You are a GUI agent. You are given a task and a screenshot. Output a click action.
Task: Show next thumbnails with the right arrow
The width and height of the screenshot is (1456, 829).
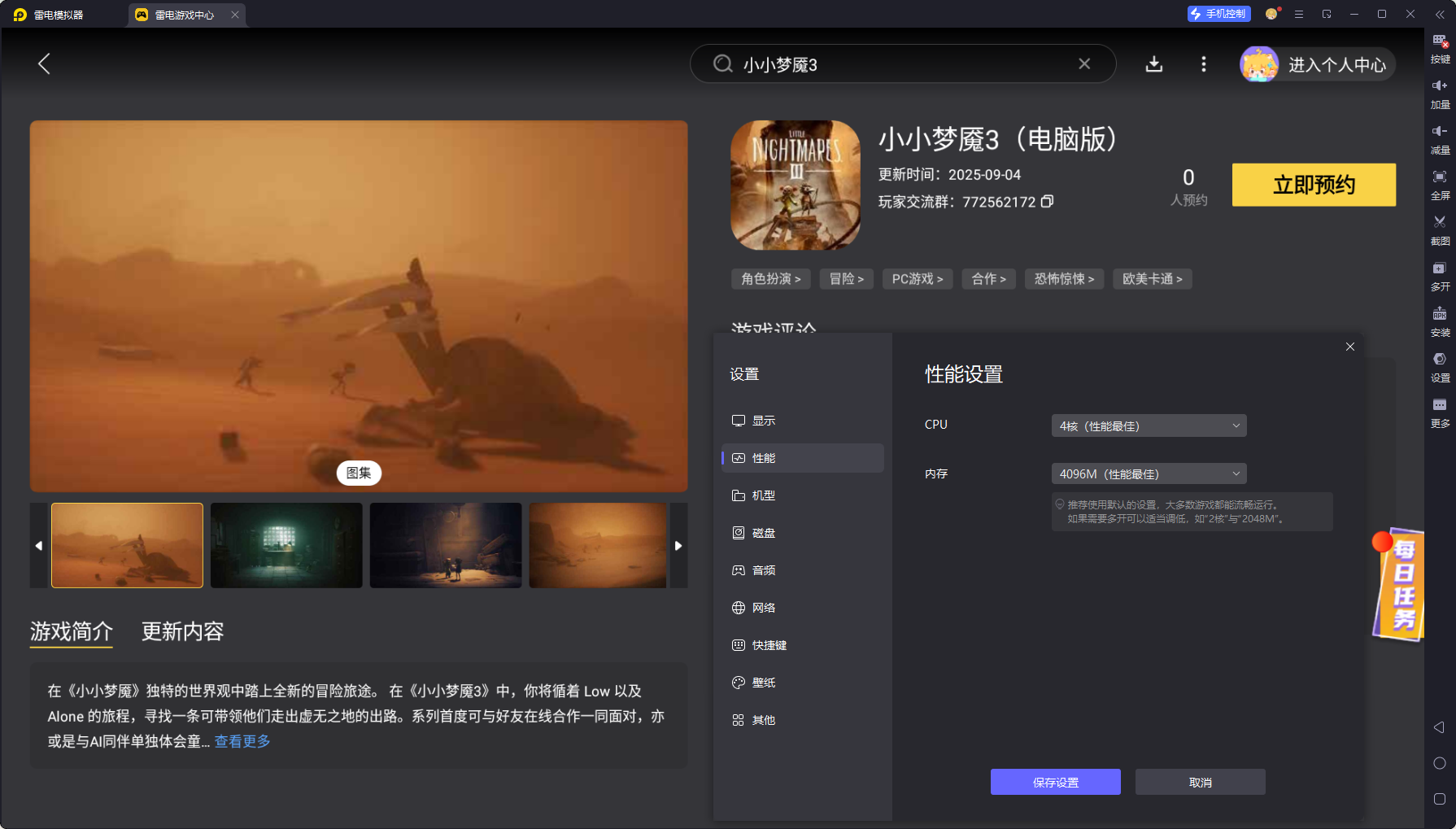coord(678,545)
